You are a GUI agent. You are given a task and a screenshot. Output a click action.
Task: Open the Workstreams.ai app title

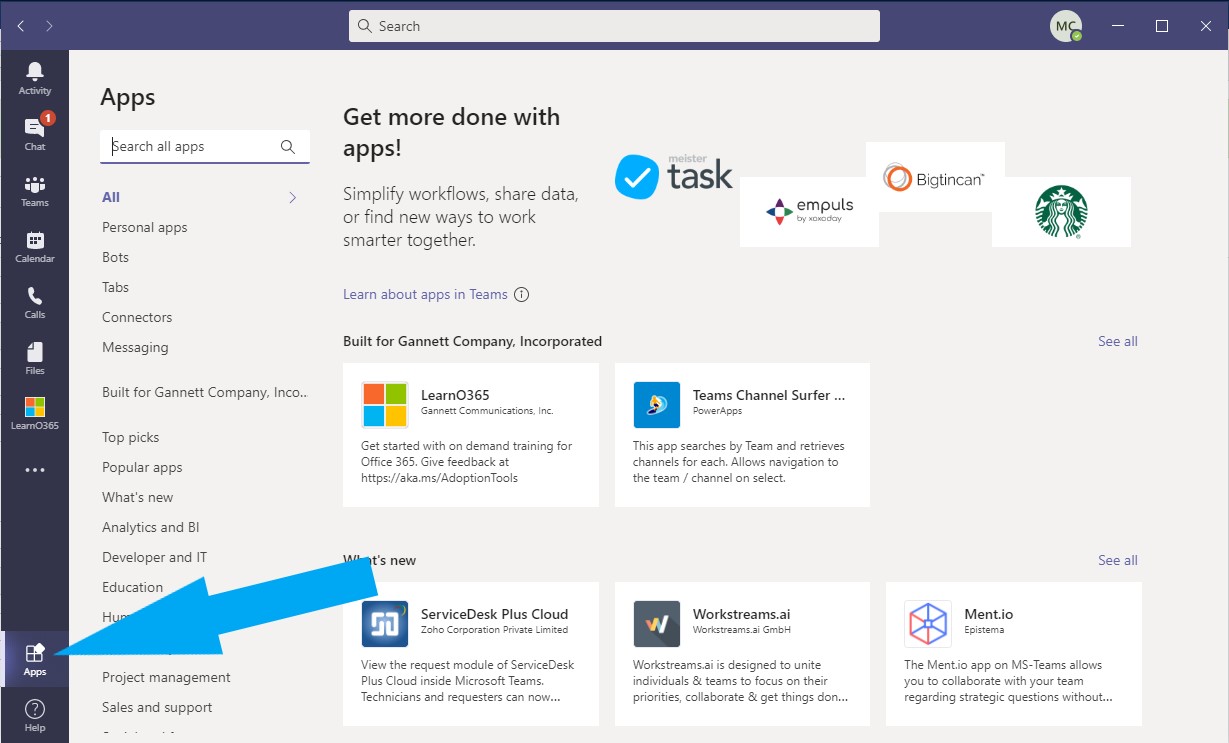[x=741, y=614]
